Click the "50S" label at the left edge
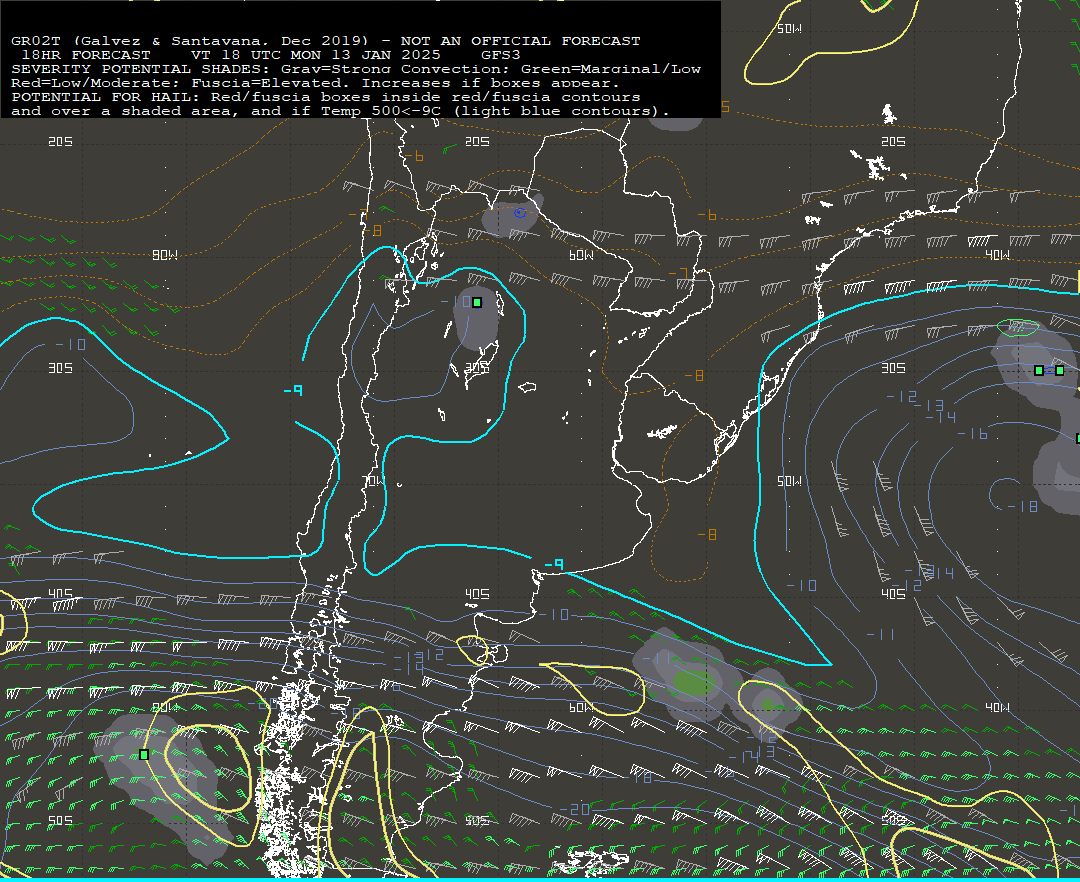 coord(60,821)
